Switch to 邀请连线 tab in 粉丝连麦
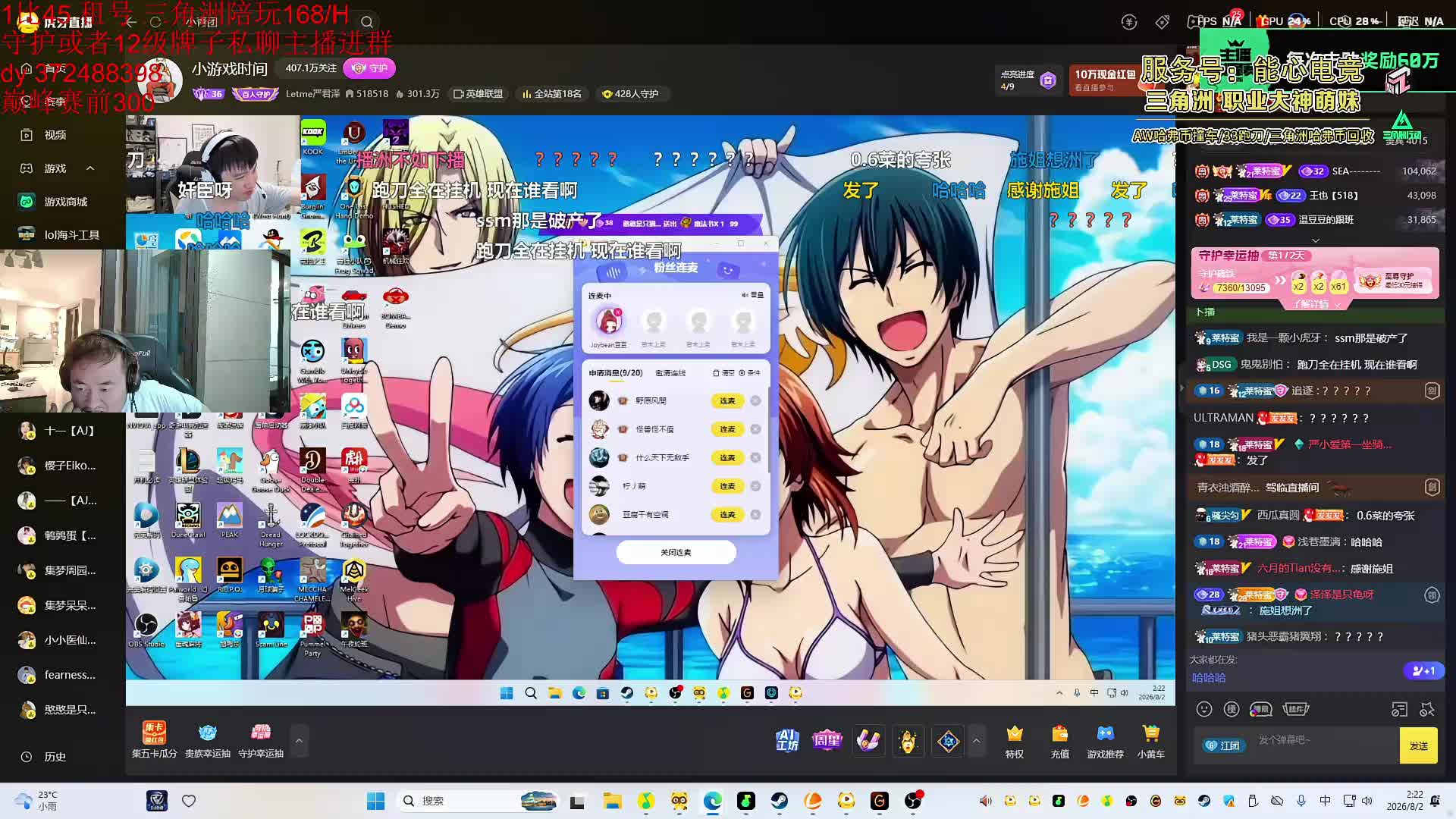 coord(670,373)
